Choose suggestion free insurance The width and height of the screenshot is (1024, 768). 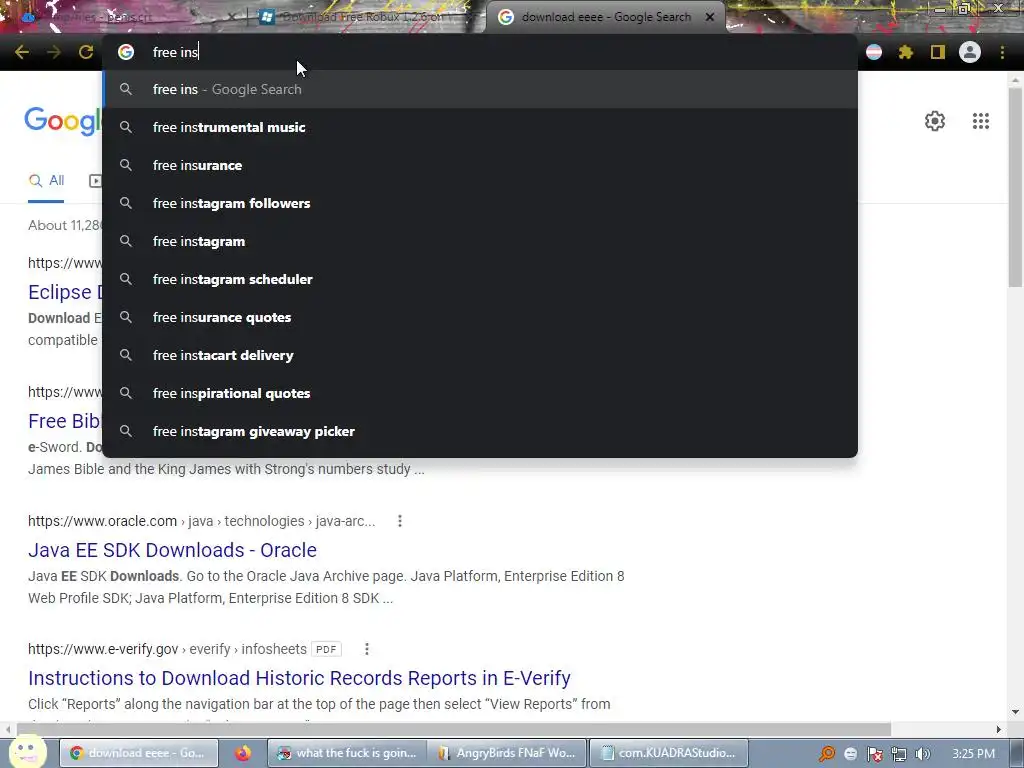click(480, 165)
